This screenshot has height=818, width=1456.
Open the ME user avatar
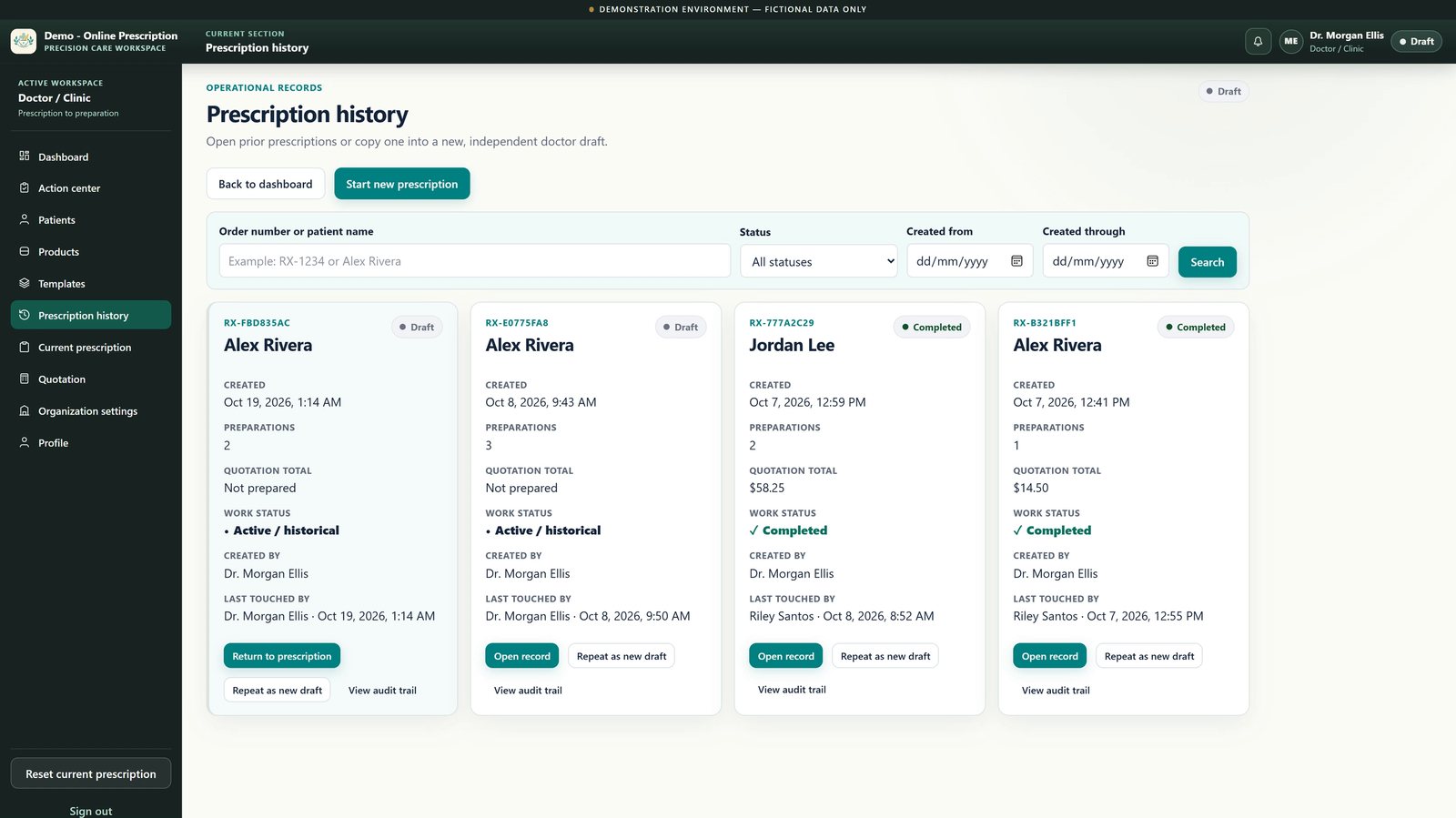(x=1290, y=41)
